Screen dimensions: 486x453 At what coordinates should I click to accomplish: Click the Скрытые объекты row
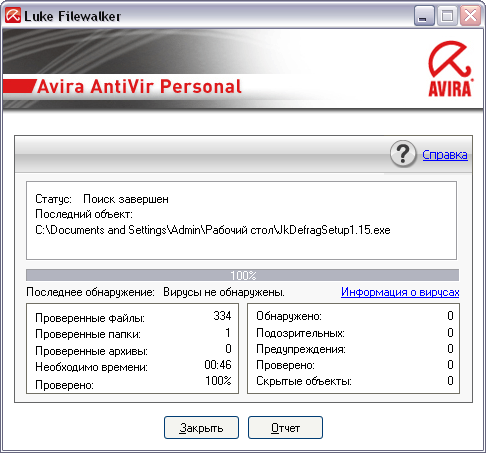(x=355, y=381)
